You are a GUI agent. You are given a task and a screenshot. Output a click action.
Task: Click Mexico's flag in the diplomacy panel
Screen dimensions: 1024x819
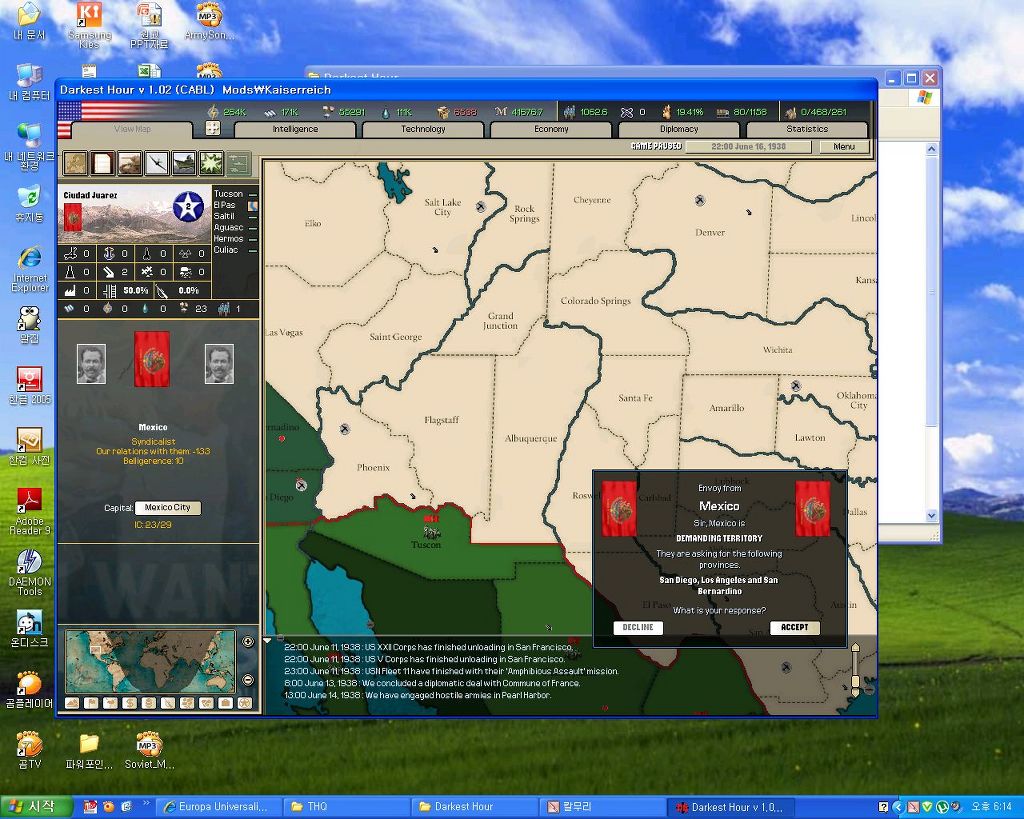coord(152,359)
